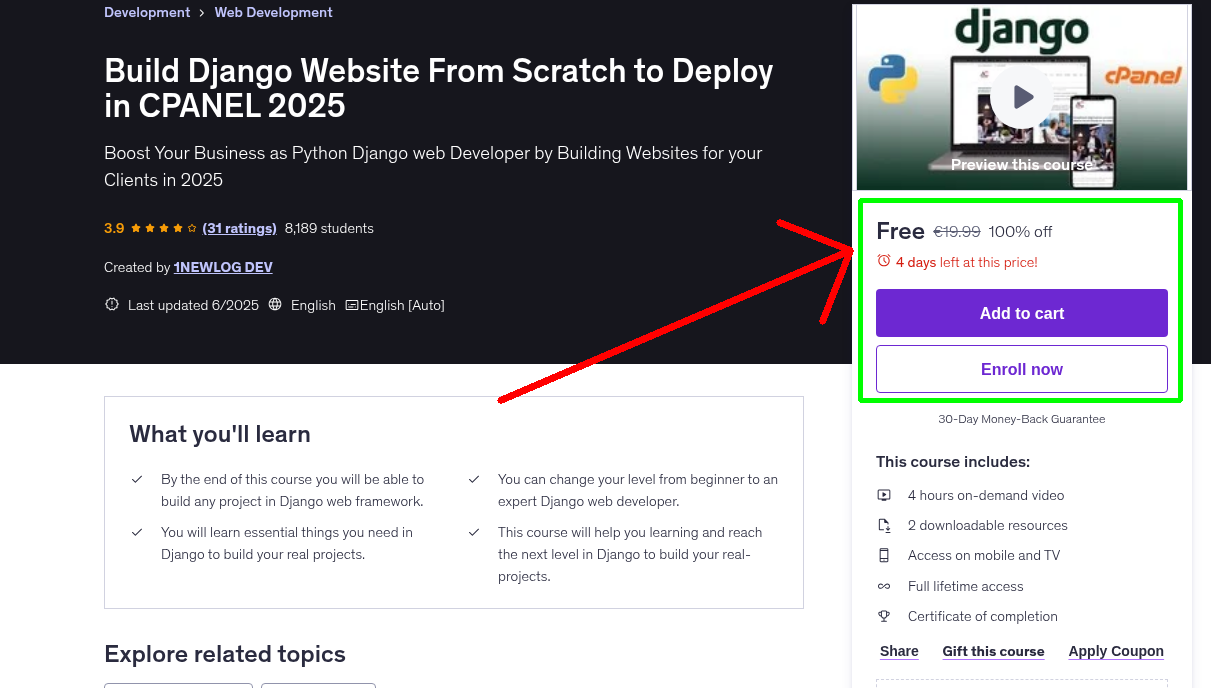Click the infinity lifetime access icon

pos(884,586)
